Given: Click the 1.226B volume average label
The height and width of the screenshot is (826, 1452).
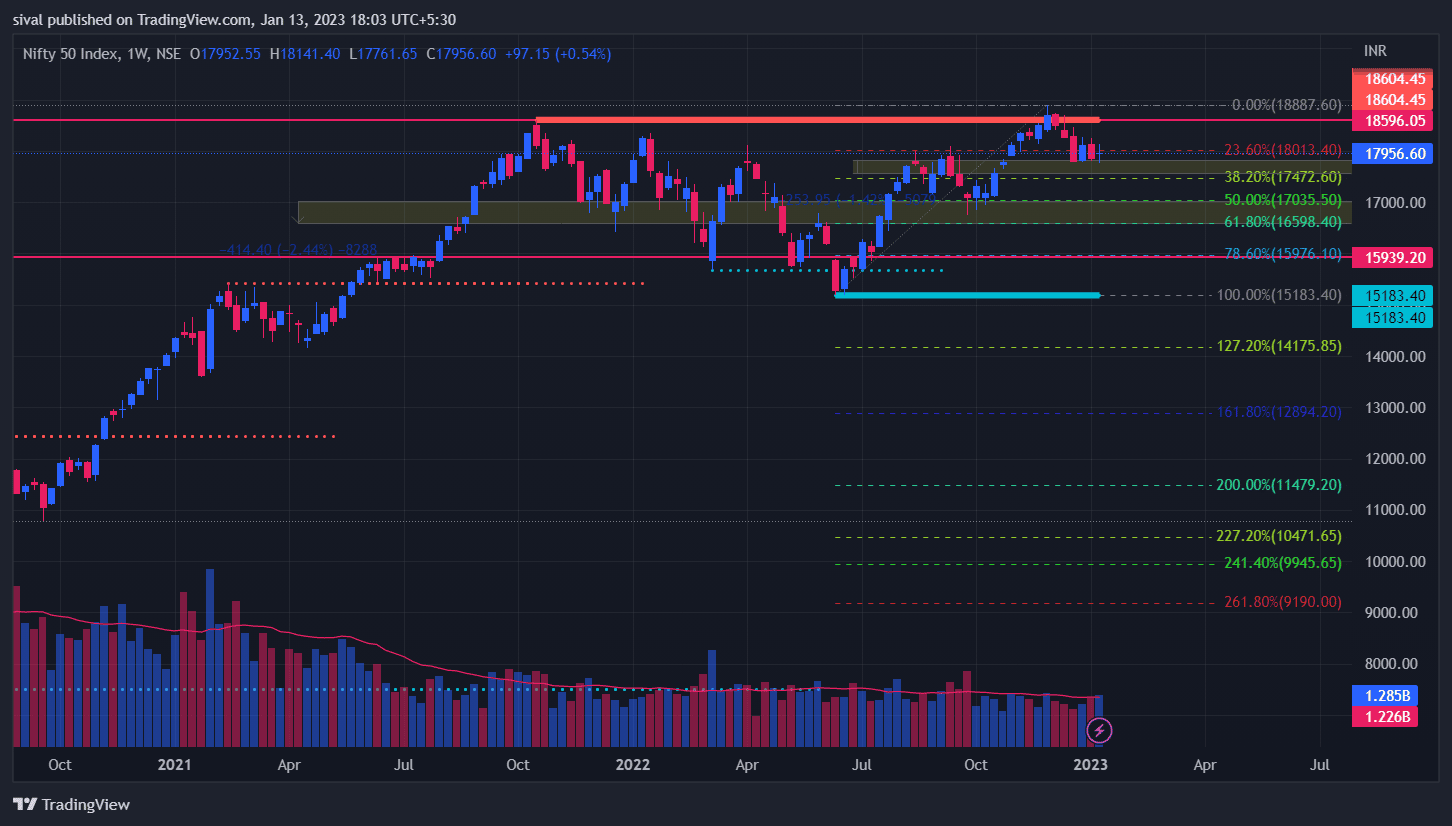Looking at the screenshot, I should pos(1384,716).
